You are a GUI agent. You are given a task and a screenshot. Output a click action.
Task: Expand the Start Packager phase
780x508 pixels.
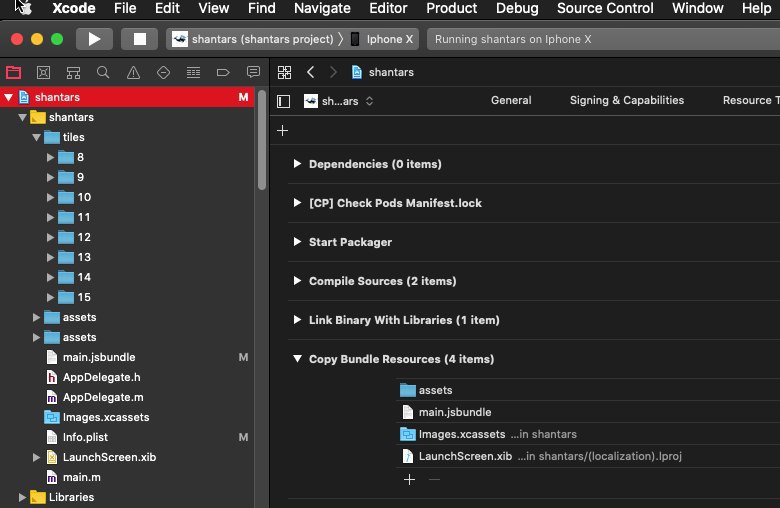[x=297, y=242]
